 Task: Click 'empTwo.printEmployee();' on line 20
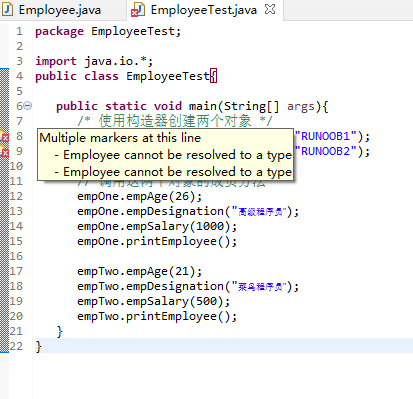pos(157,316)
